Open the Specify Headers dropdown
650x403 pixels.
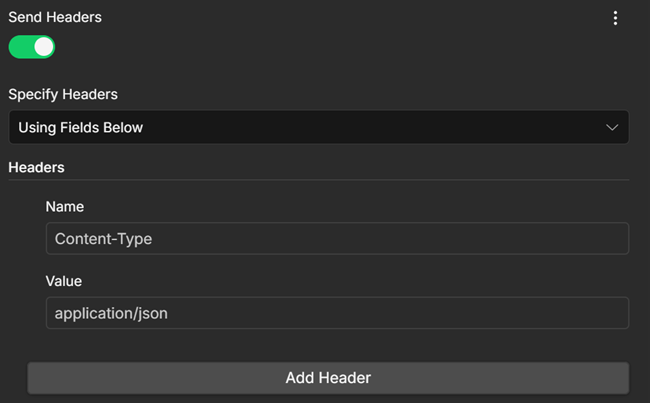[x=319, y=127]
